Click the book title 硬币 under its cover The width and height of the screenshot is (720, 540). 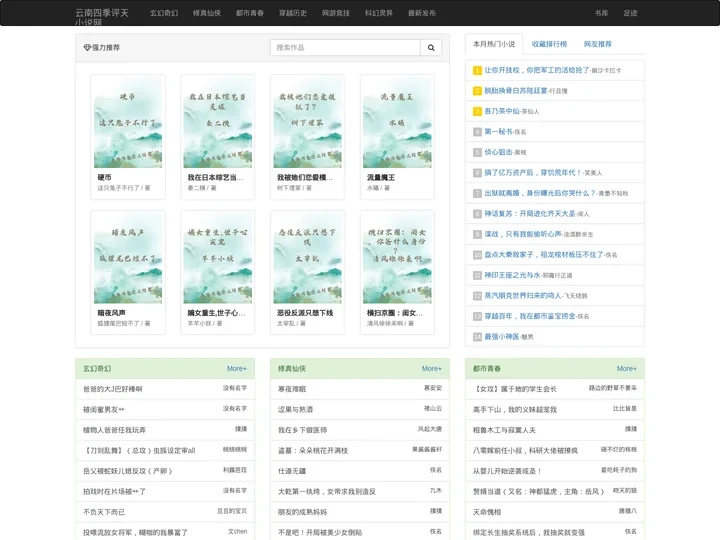[104, 177]
